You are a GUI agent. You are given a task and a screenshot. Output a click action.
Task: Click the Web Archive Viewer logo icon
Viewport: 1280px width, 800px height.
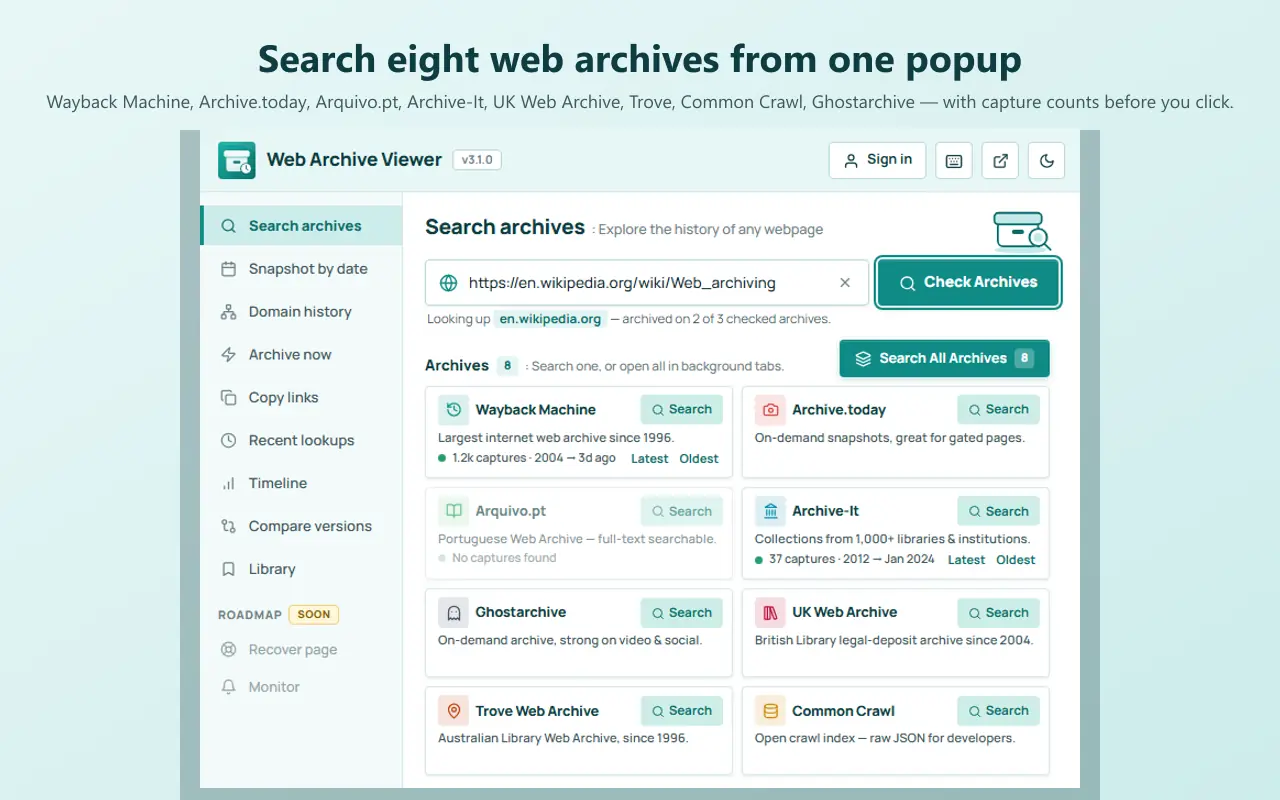237,160
